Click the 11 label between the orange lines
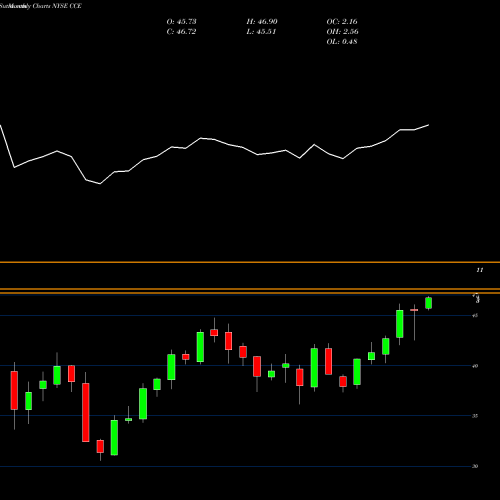Viewport: 500px width, 500px height. pyautogui.click(x=480, y=270)
